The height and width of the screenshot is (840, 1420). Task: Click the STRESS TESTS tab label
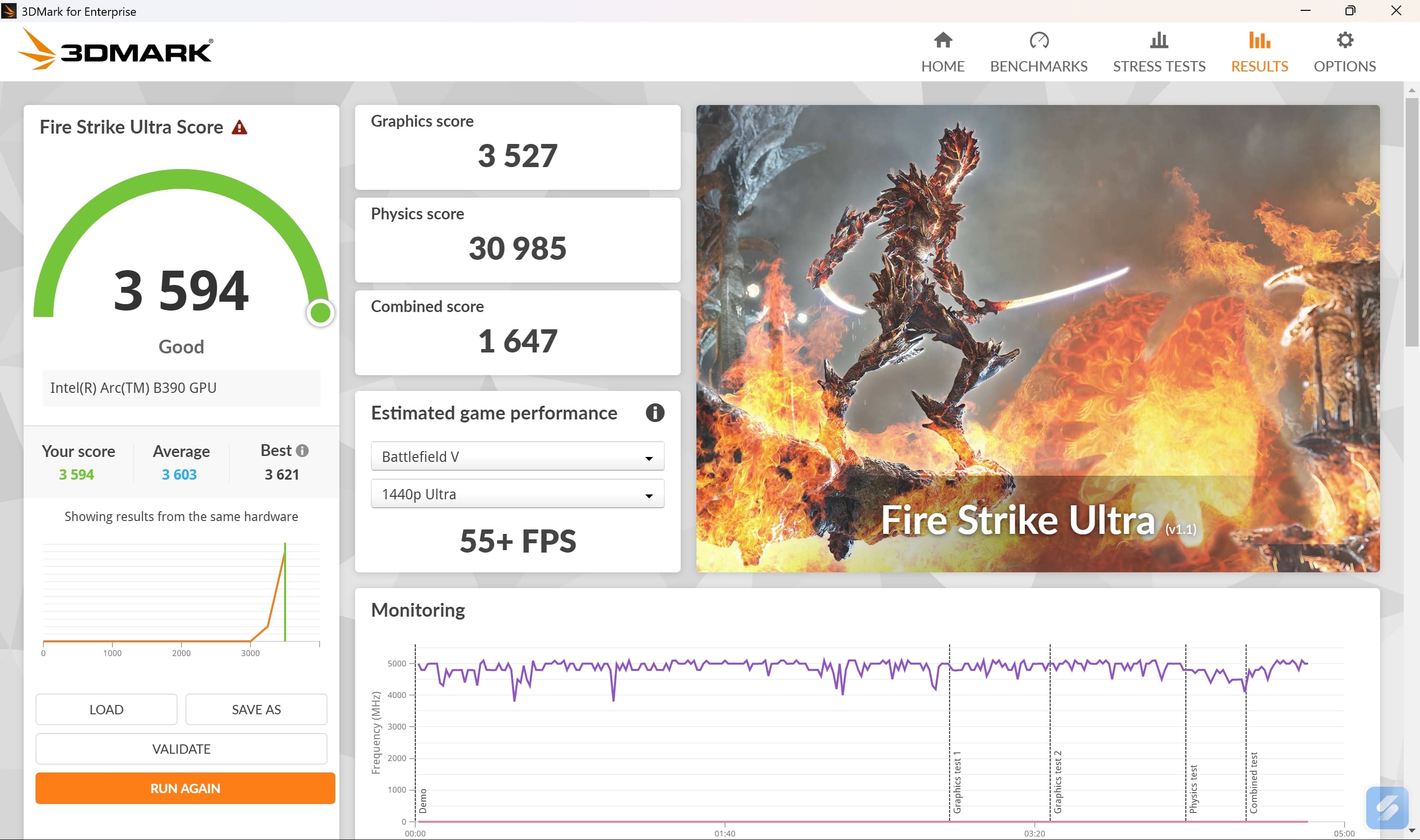click(1159, 66)
